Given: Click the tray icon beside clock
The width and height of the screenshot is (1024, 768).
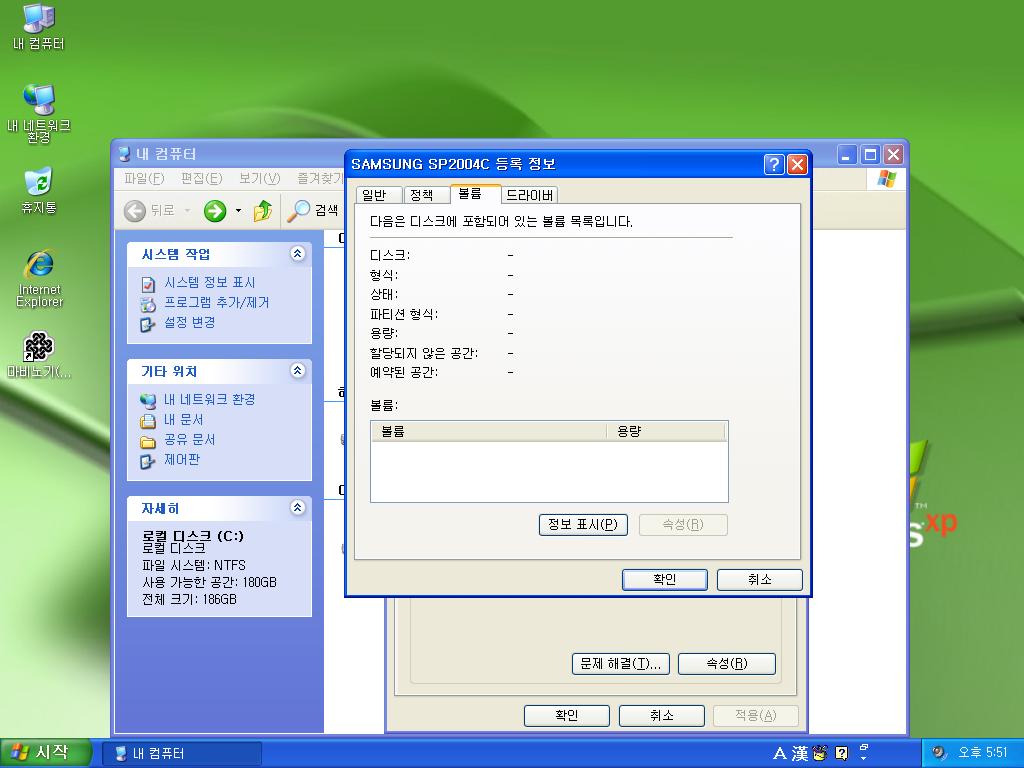Looking at the screenshot, I should click(x=938, y=753).
